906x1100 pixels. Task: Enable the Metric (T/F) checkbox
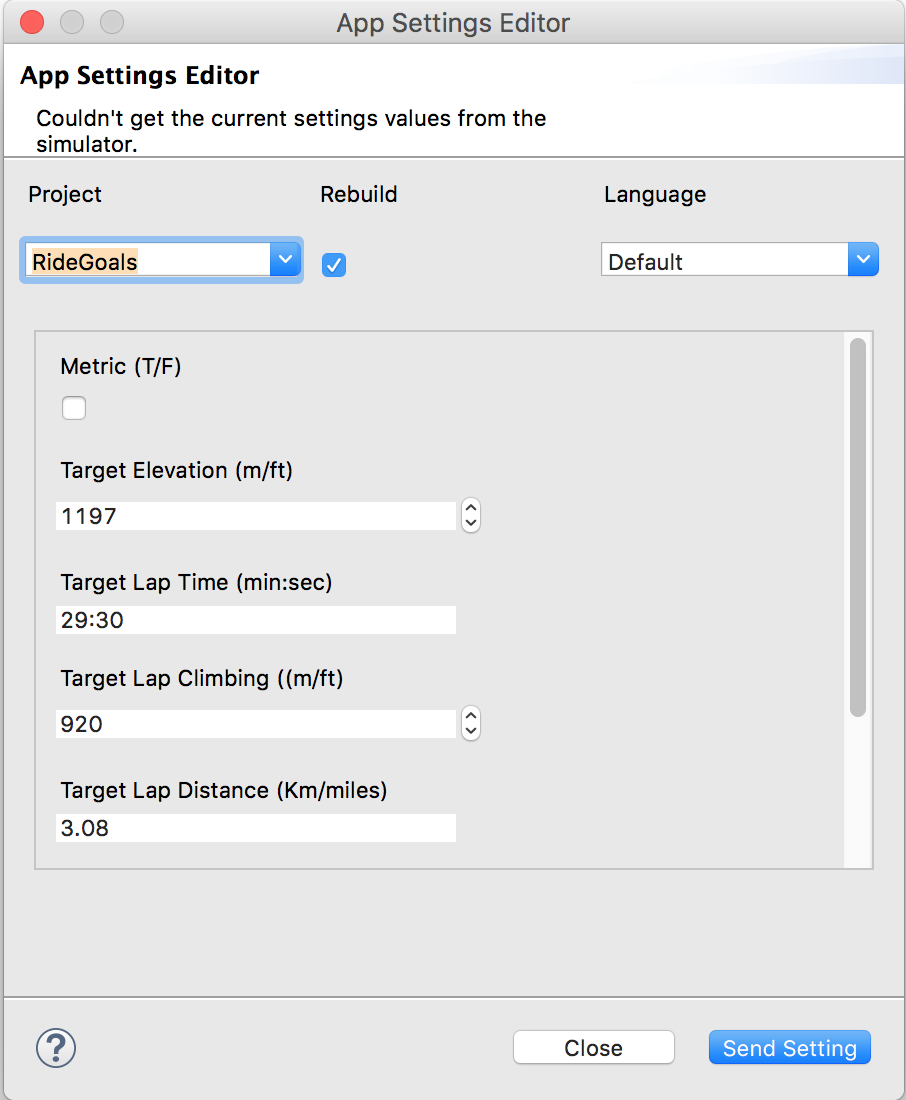(74, 408)
